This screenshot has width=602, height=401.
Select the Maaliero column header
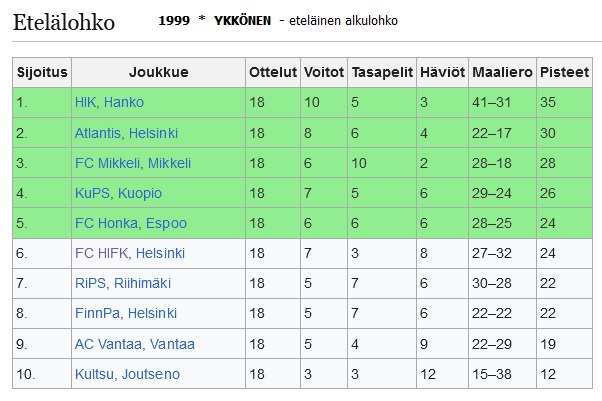[502, 72]
